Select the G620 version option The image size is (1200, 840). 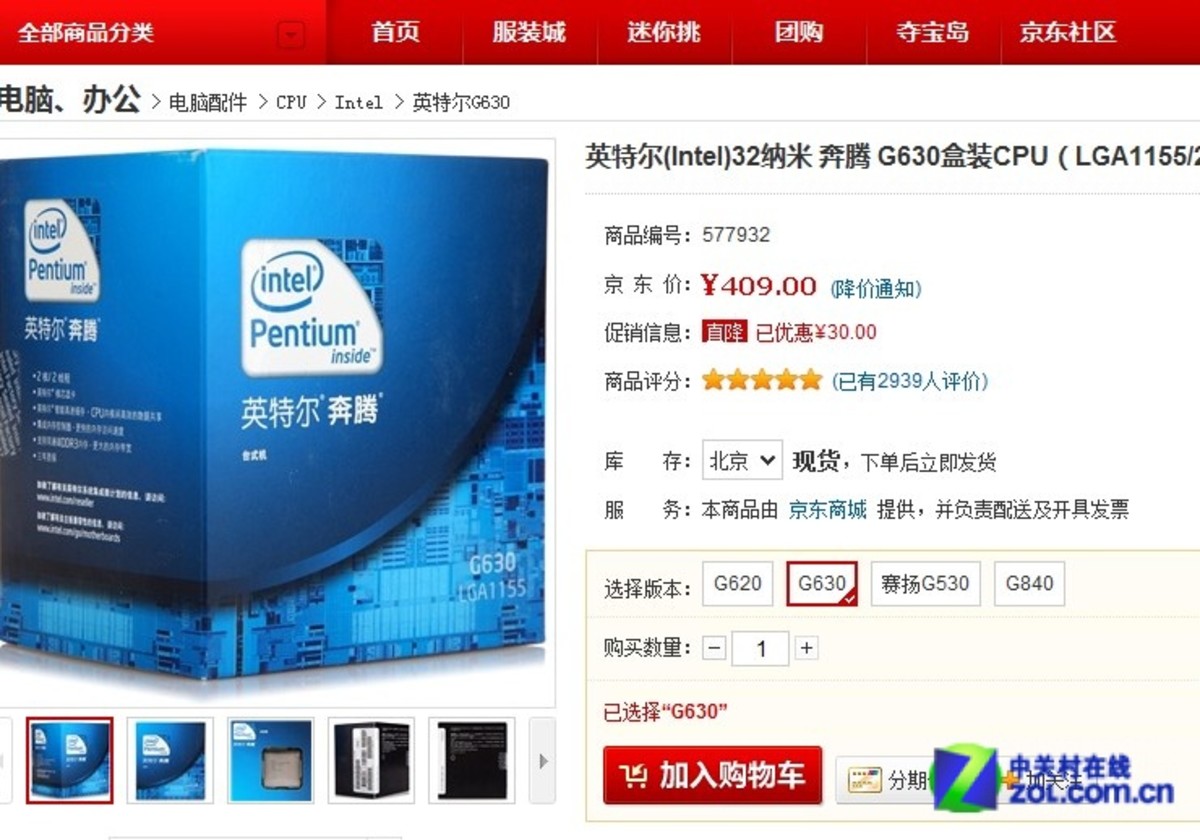click(x=737, y=584)
